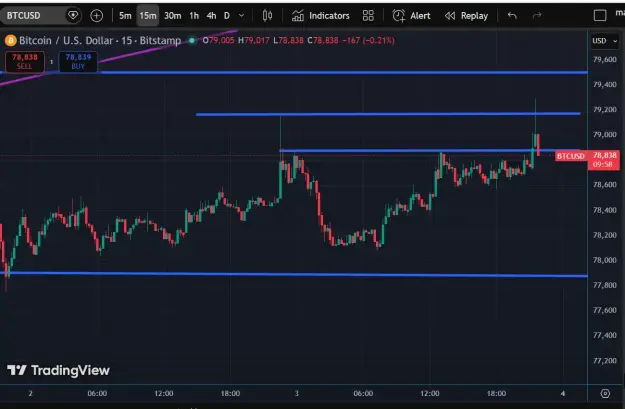
Task: Expand the timeframe interval dropdown chevron
Action: (x=242, y=16)
